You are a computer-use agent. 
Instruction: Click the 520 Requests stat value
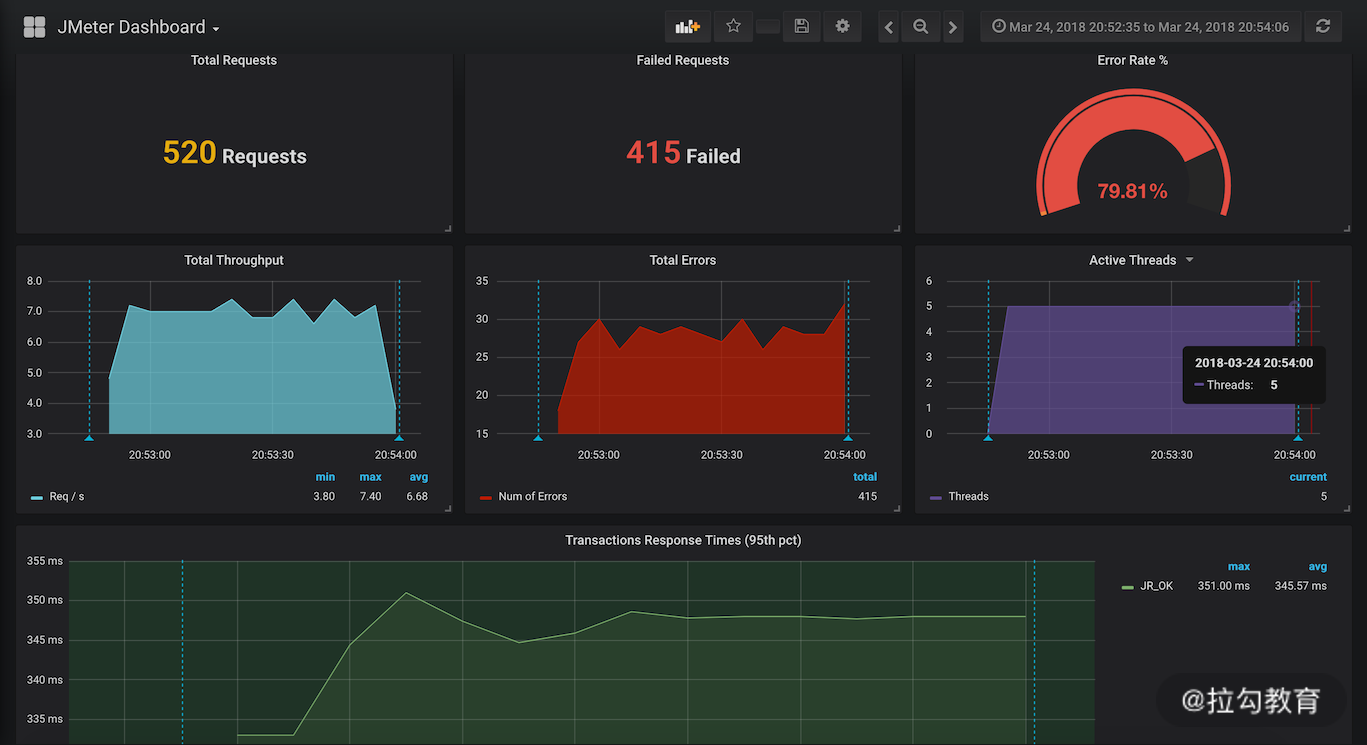[x=234, y=153]
